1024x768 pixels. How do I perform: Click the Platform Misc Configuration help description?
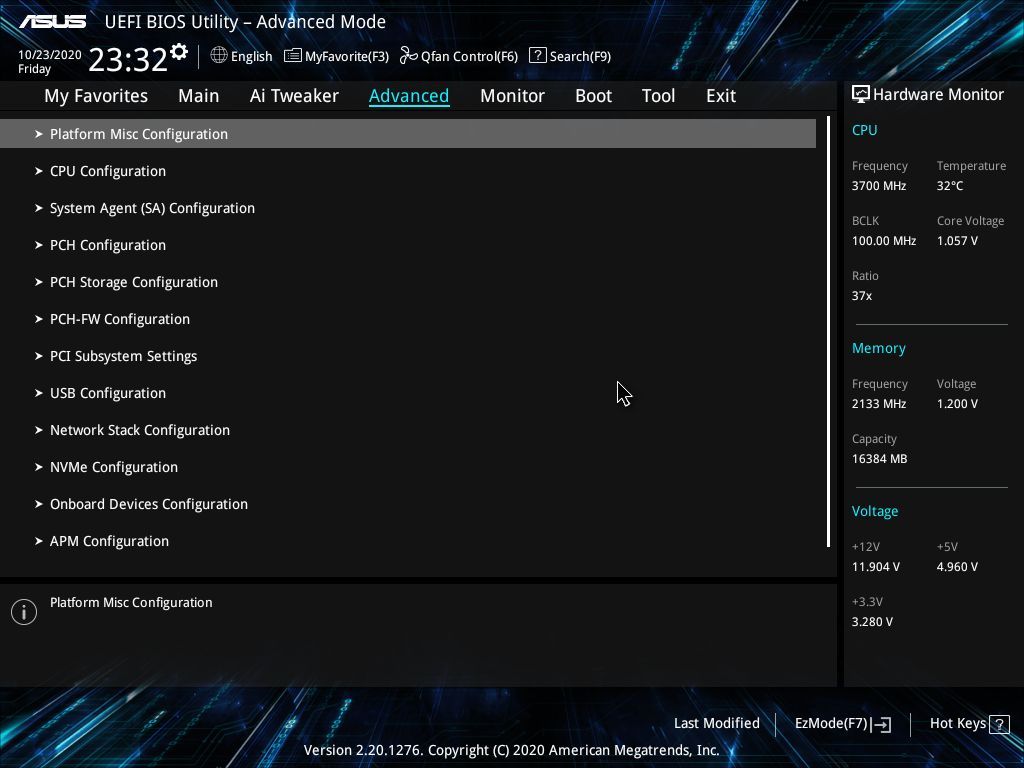131,603
